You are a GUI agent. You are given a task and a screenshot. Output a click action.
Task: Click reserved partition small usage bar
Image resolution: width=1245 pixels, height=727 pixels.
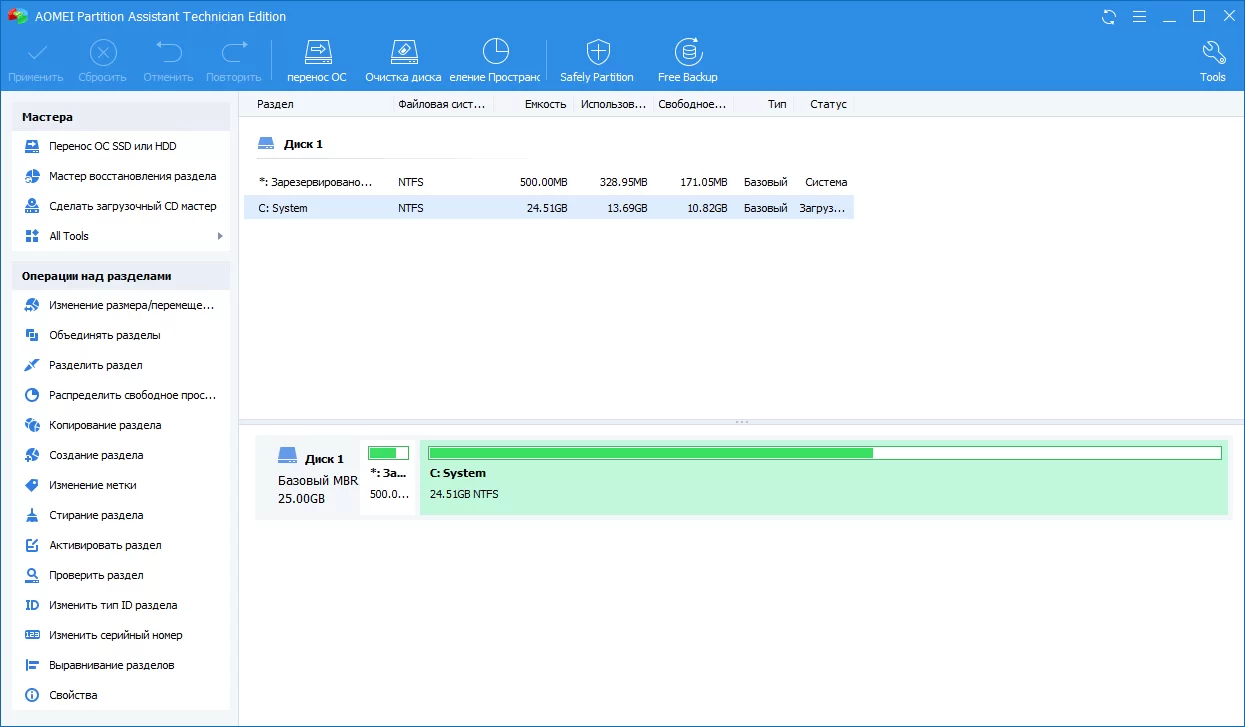pyautogui.click(x=388, y=453)
